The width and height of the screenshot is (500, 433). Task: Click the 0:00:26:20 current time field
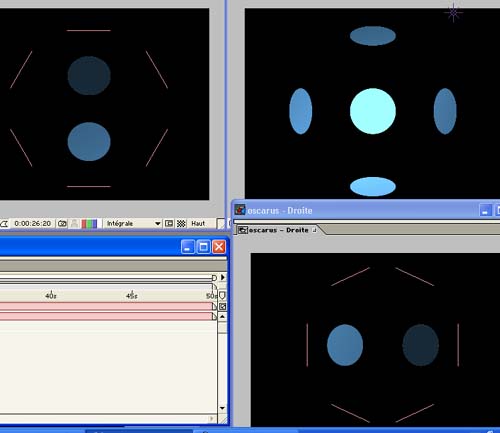[33, 223]
